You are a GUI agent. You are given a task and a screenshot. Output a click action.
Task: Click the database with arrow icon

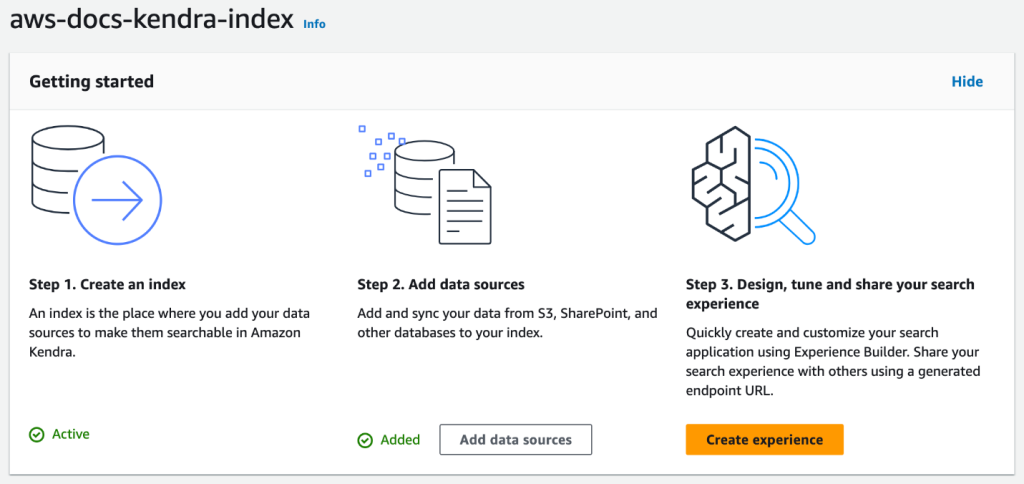pos(95,184)
